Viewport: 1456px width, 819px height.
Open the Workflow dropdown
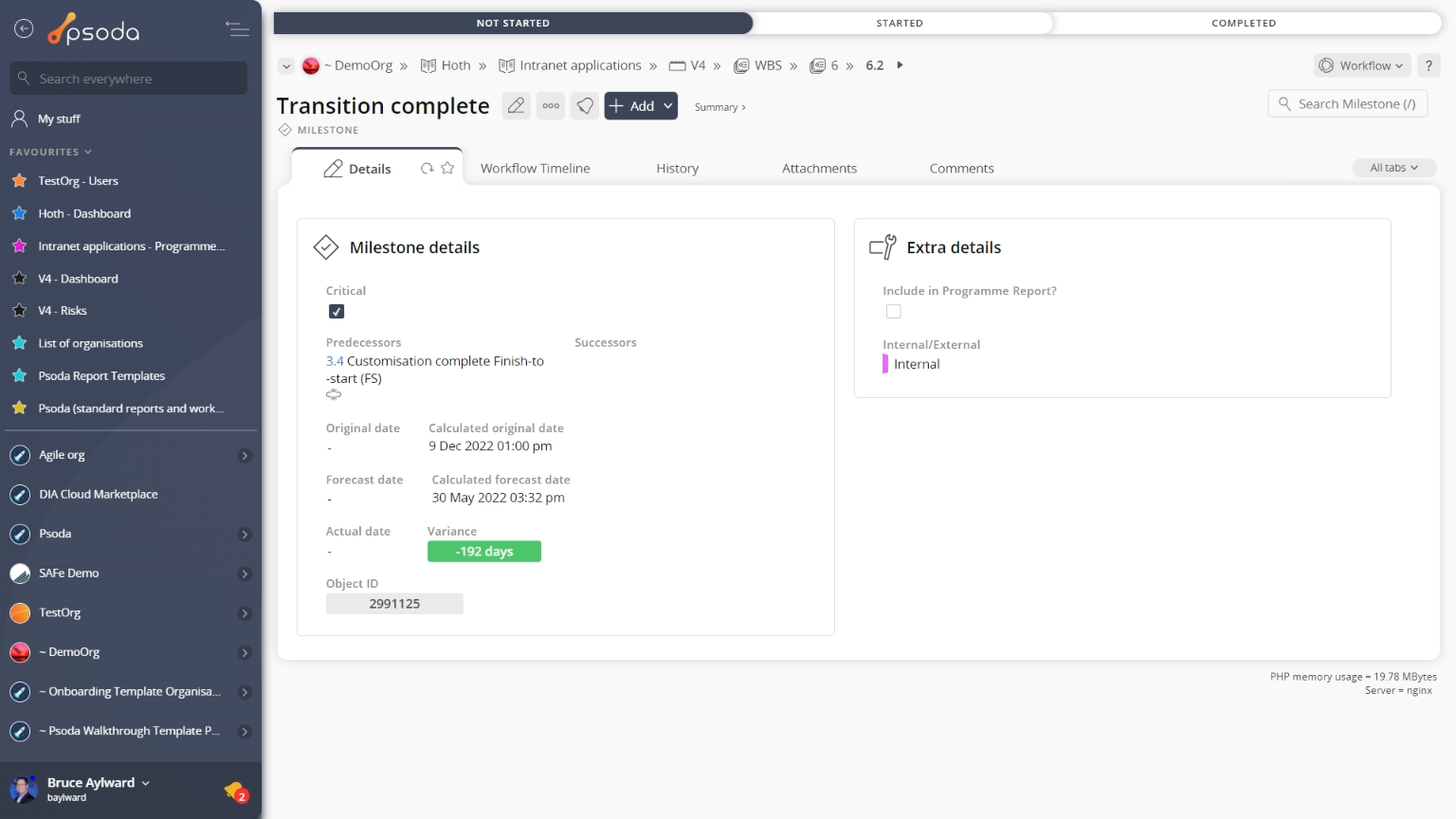tap(1362, 65)
